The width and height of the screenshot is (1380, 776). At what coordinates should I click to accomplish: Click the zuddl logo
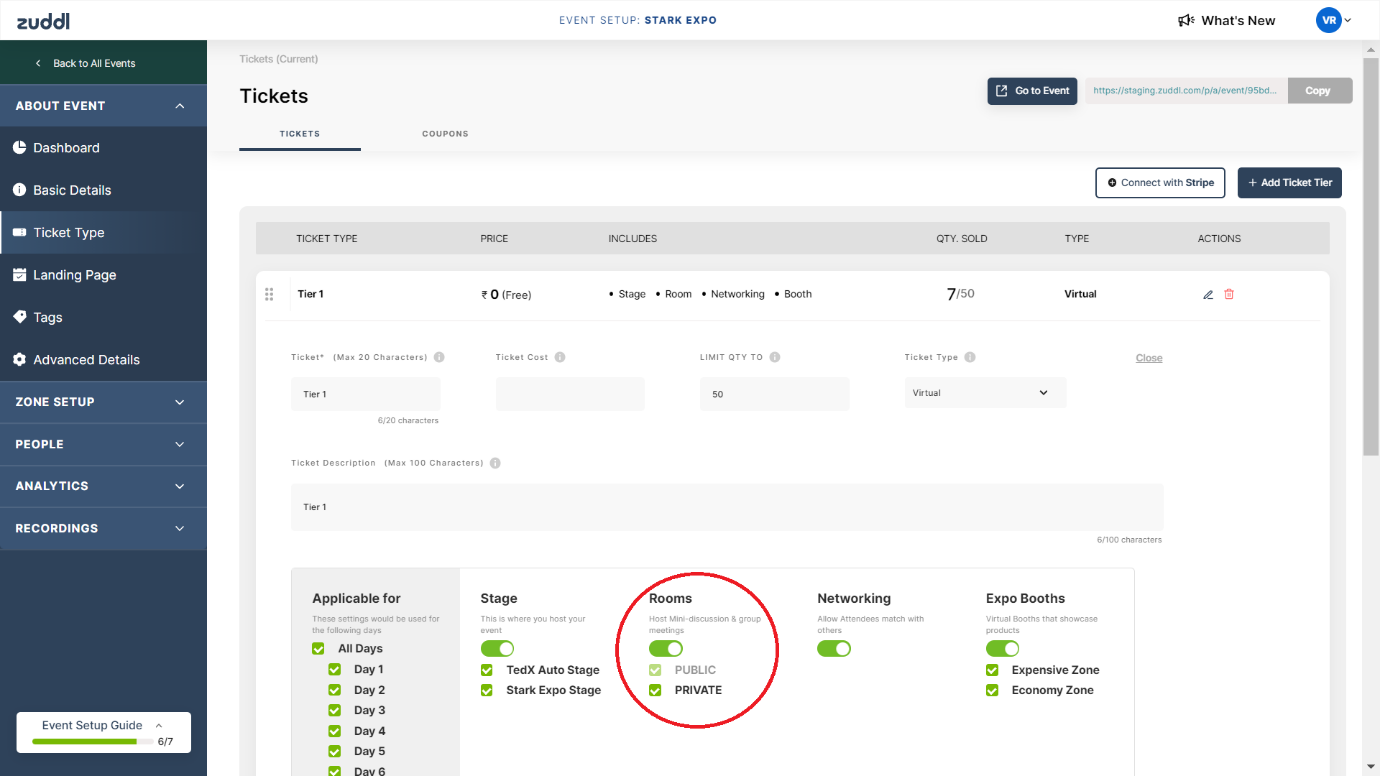tap(43, 21)
